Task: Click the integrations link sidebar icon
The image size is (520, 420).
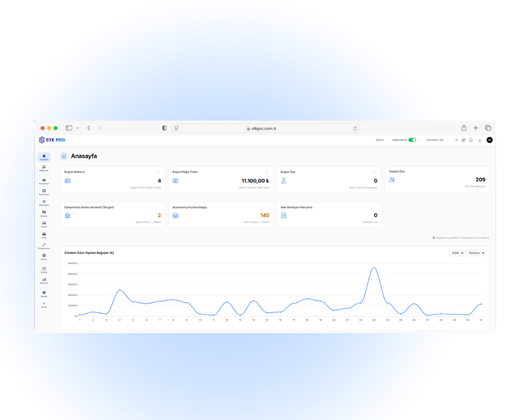Action: coord(44,246)
